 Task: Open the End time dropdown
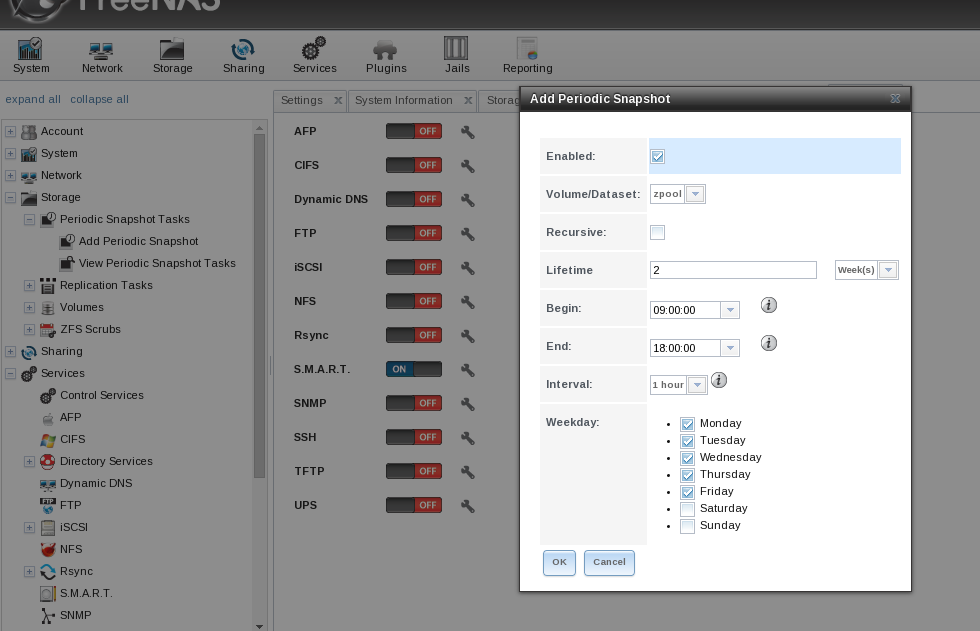click(730, 348)
